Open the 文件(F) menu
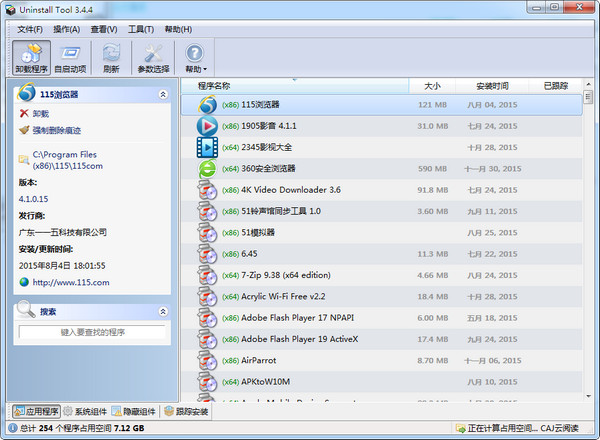The width and height of the screenshot is (600, 440). pos(30,29)
